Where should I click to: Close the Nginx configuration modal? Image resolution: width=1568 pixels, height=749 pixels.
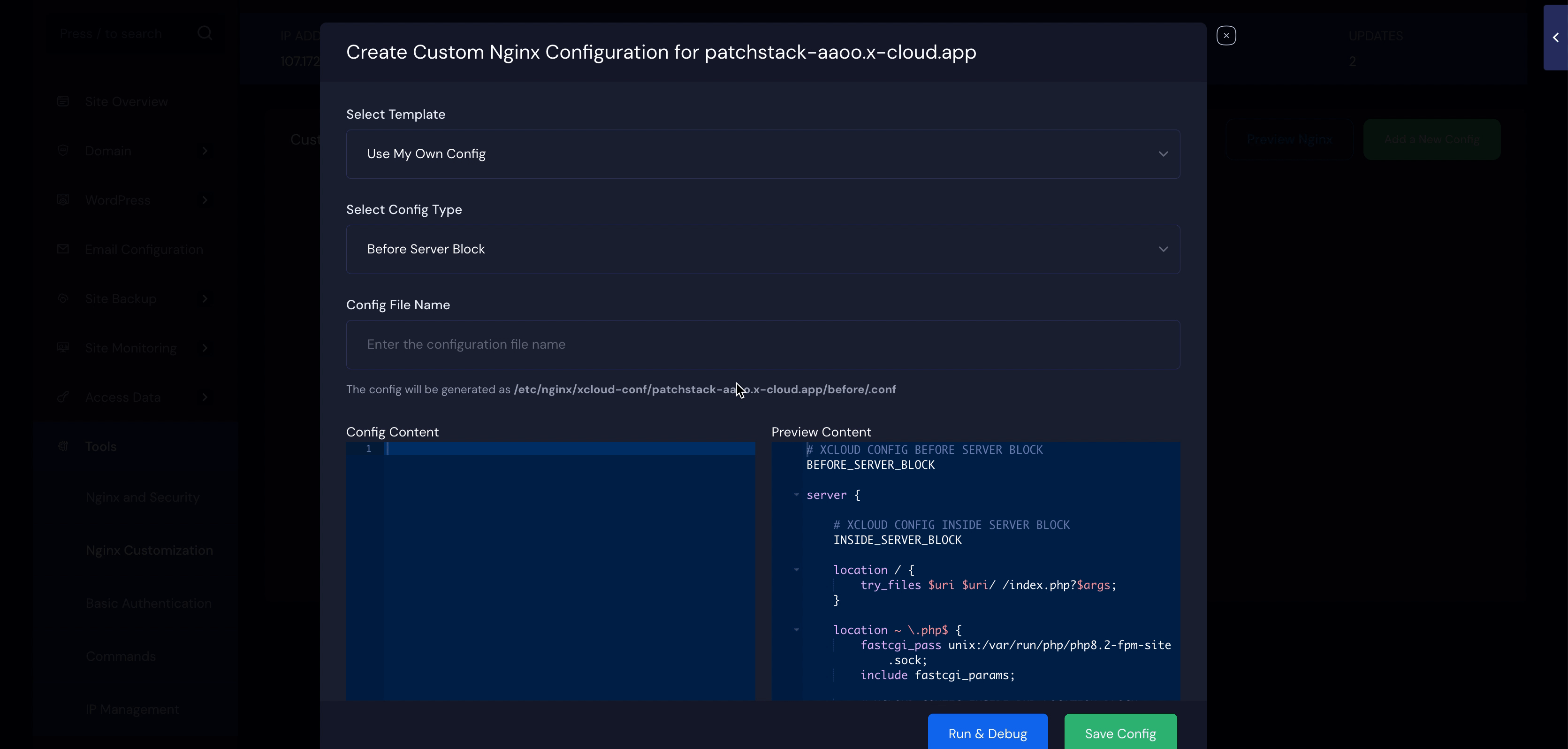(1226, 36)
